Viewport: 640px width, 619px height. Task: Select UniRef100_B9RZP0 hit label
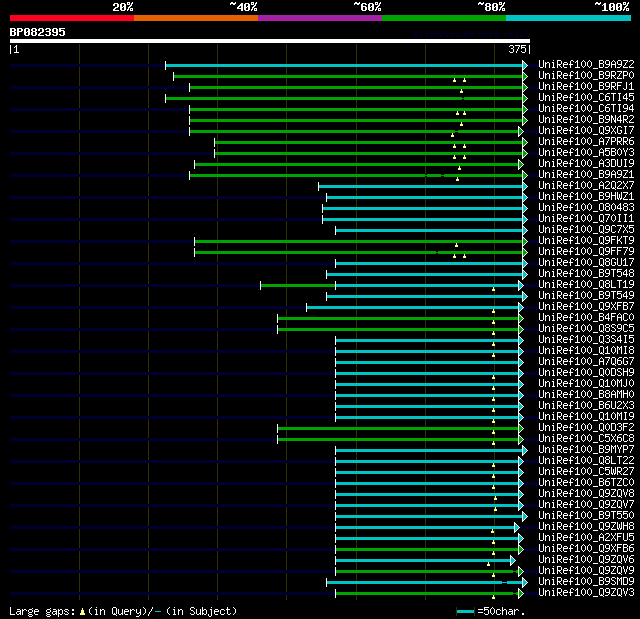[586, 75]
